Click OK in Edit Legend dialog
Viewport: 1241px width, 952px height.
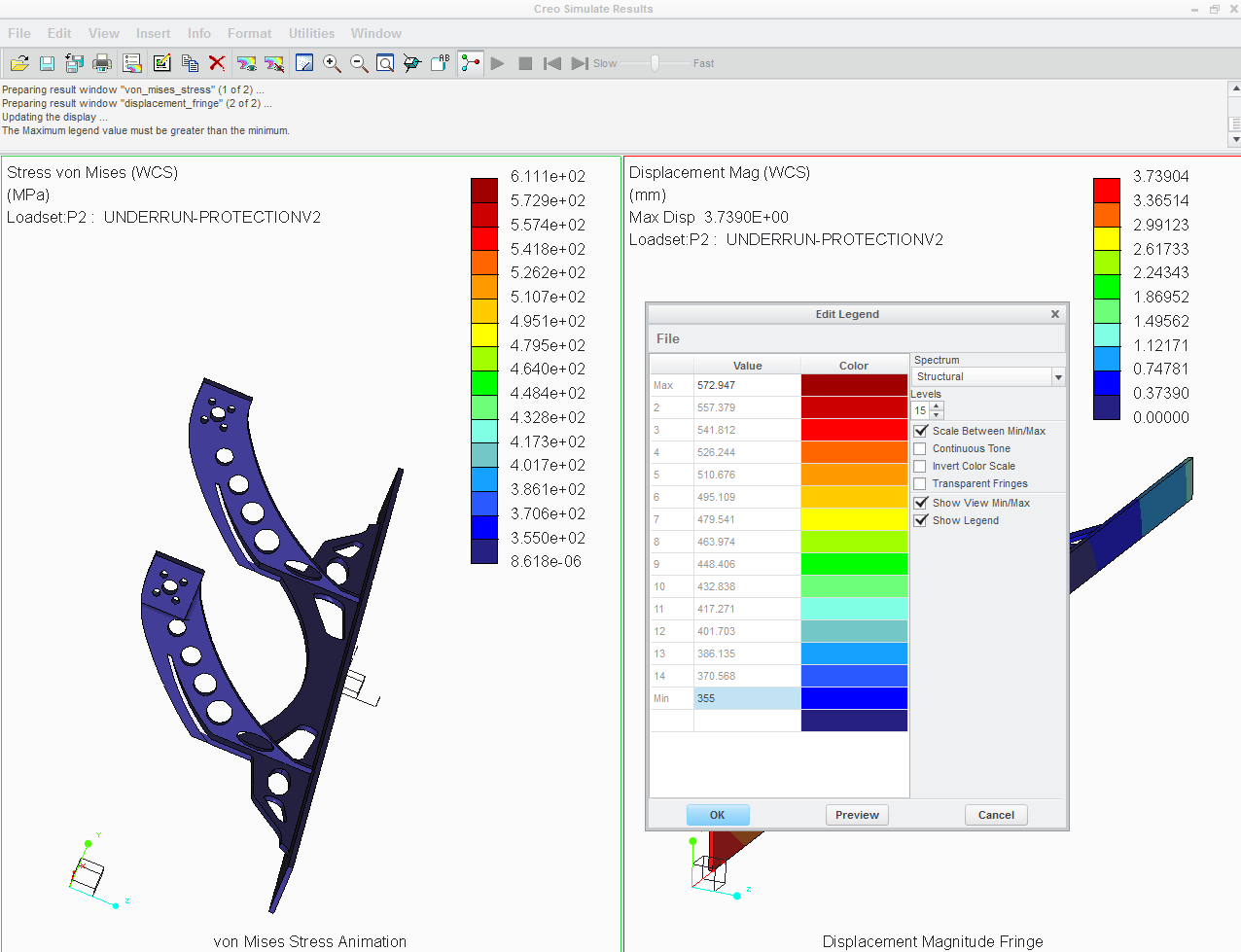pyautogui.click(x=718, y=815)
